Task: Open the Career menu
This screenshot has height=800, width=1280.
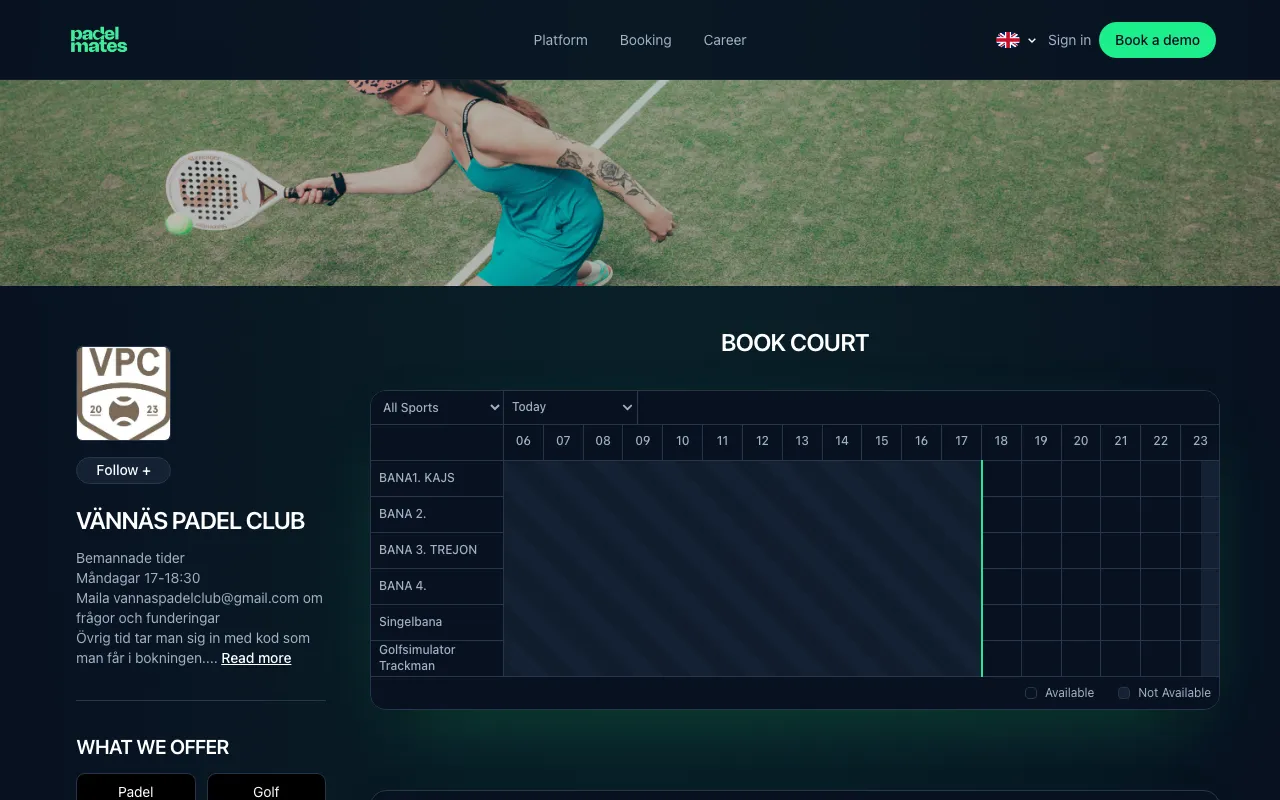Action: coord(725,40)
